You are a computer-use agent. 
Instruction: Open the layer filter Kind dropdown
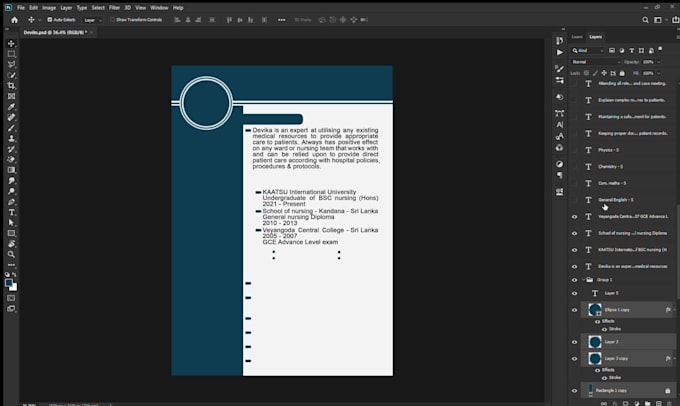click(x=588, y=51)
